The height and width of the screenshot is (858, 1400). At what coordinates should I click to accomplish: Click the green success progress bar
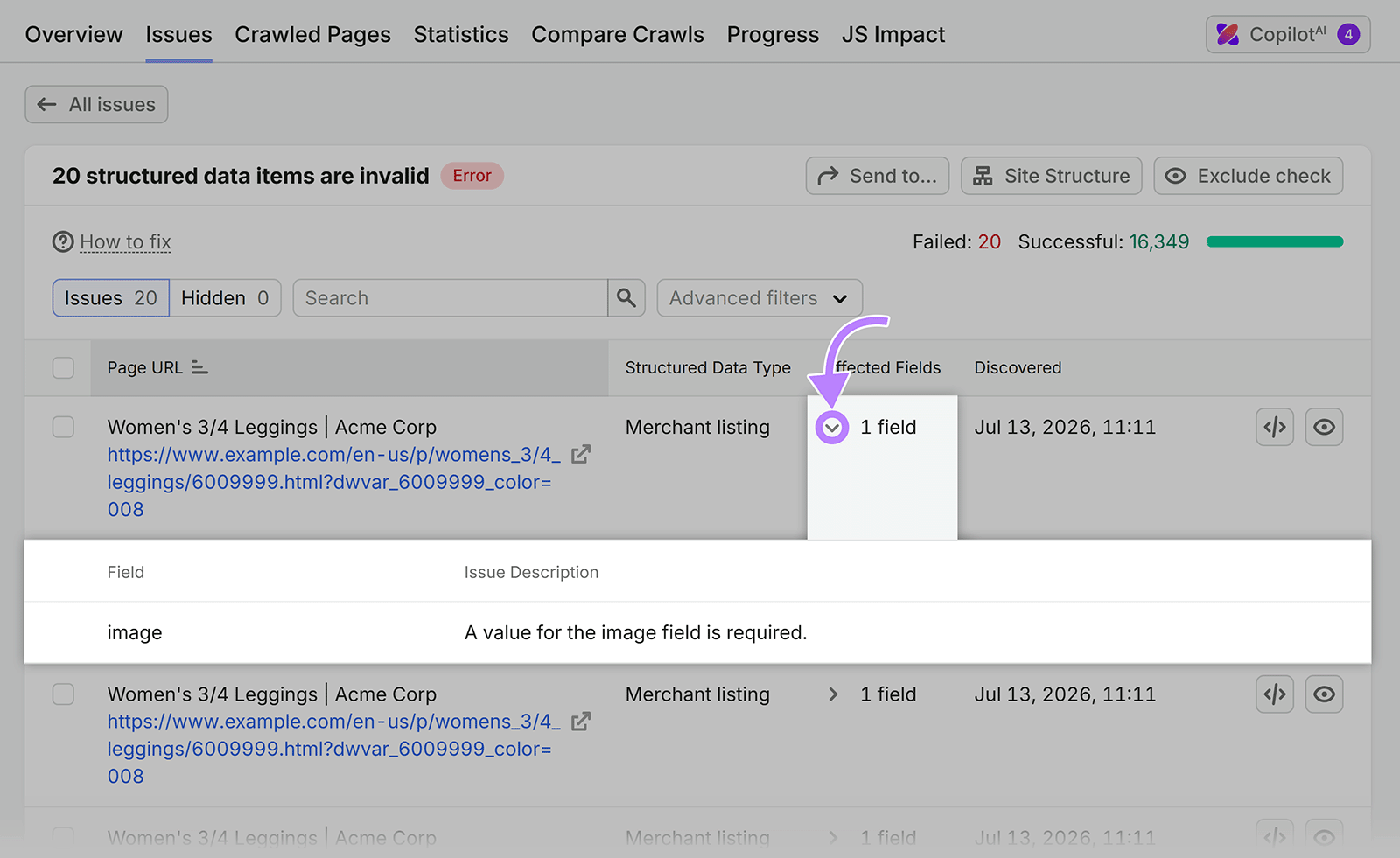tap(1275, 241)
